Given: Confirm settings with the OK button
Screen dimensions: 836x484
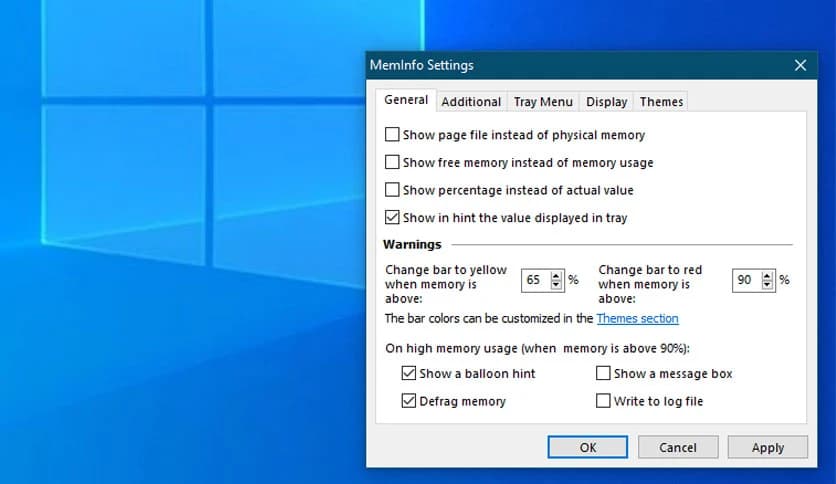Looking at the screenshot, I should (x=588, y=447).
